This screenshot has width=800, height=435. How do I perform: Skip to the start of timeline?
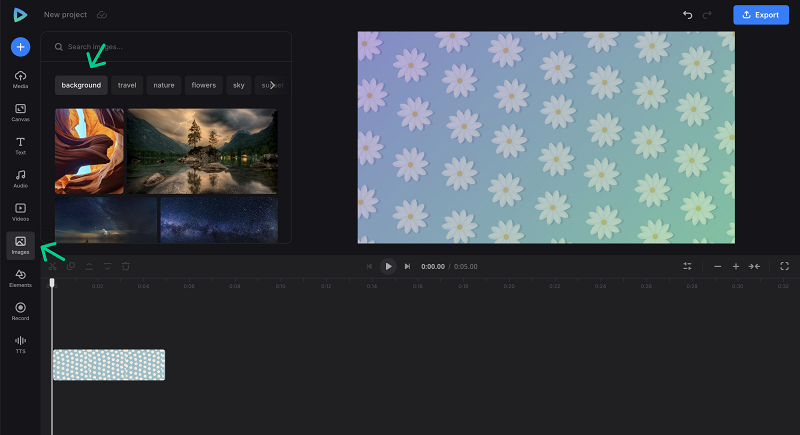[369, 266]
